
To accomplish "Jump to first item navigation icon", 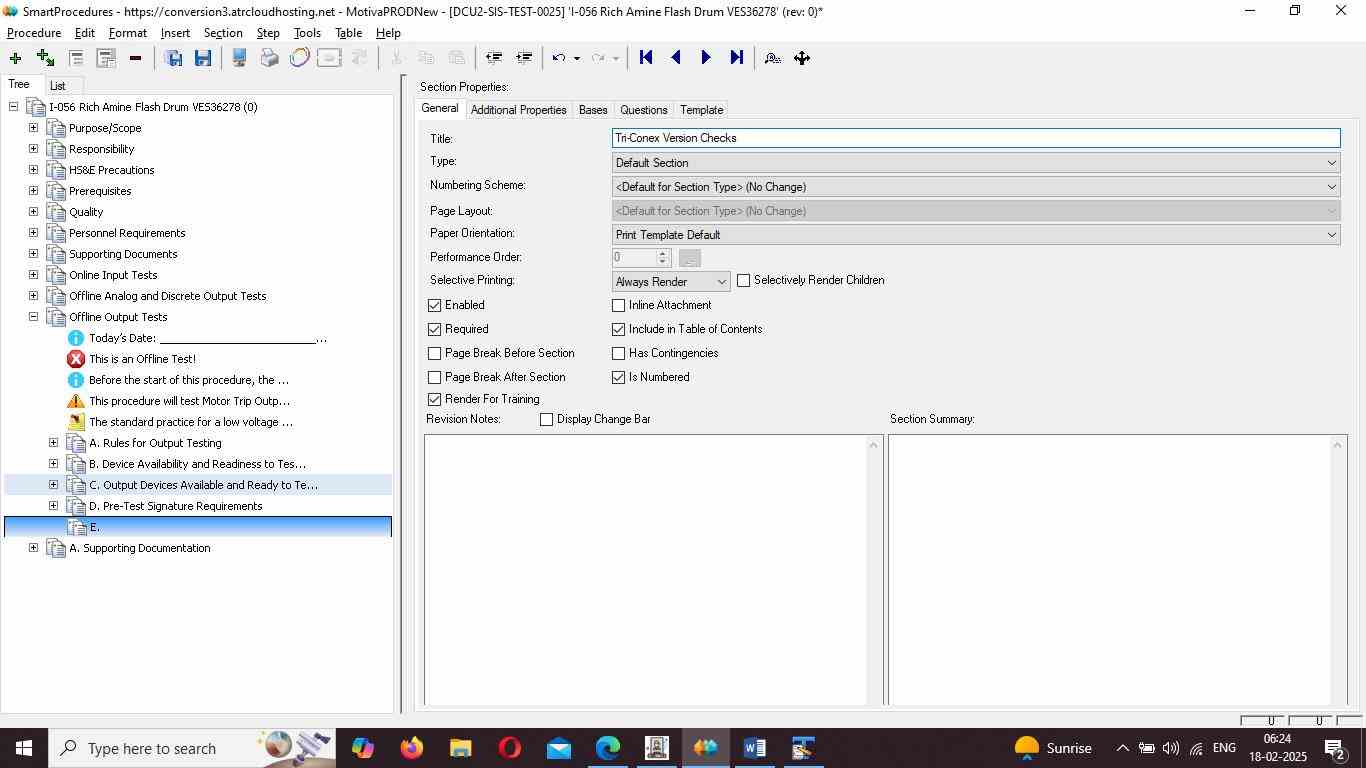I will pyautogui.click(x=646, y=58).
